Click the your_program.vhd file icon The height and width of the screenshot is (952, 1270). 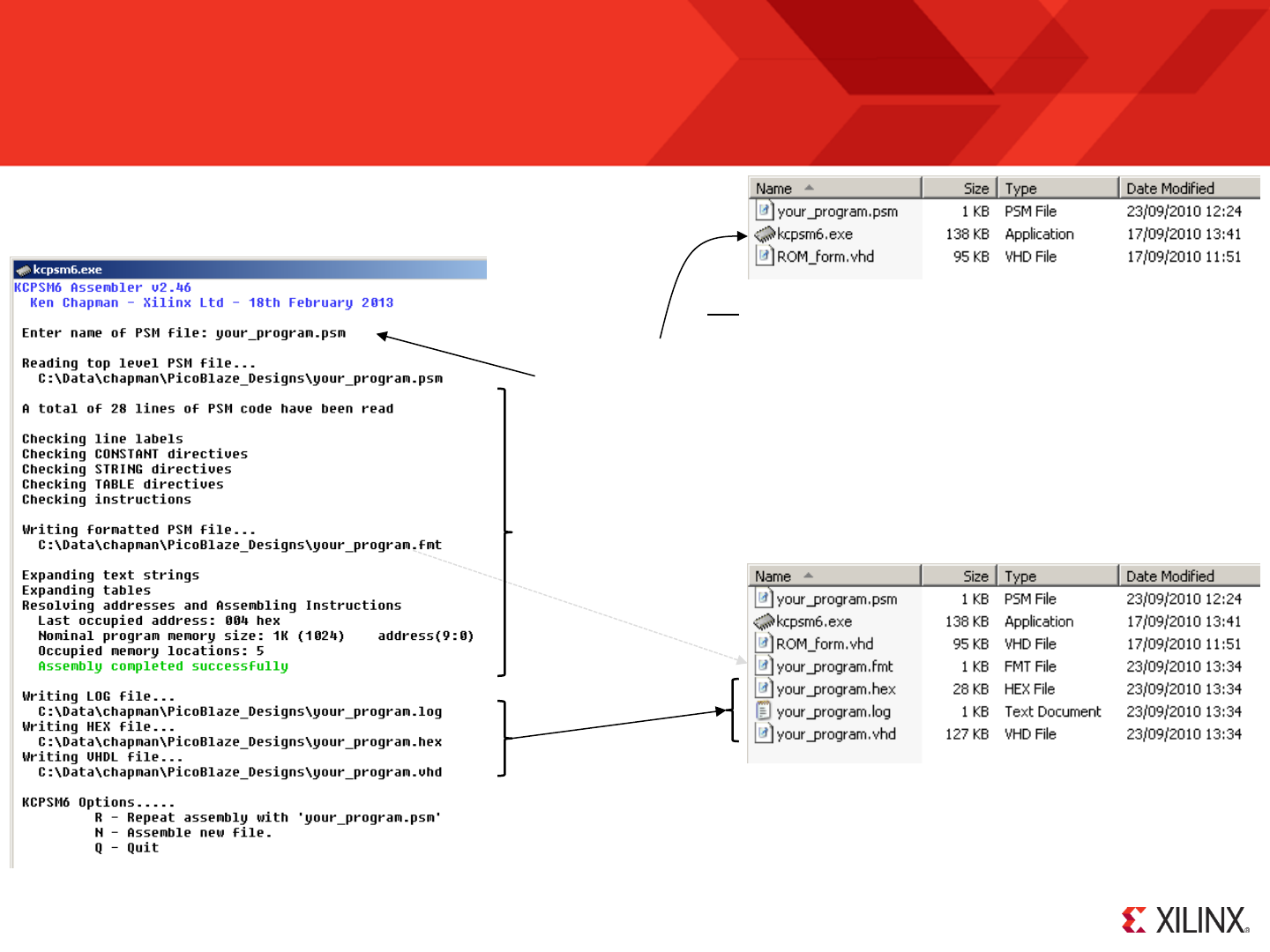click(x=764, y=733)
